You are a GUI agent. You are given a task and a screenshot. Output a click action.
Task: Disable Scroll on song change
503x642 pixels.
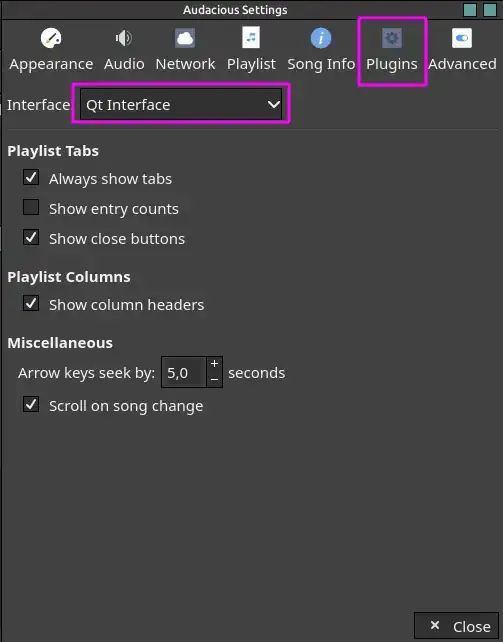[x=31, y=405]
